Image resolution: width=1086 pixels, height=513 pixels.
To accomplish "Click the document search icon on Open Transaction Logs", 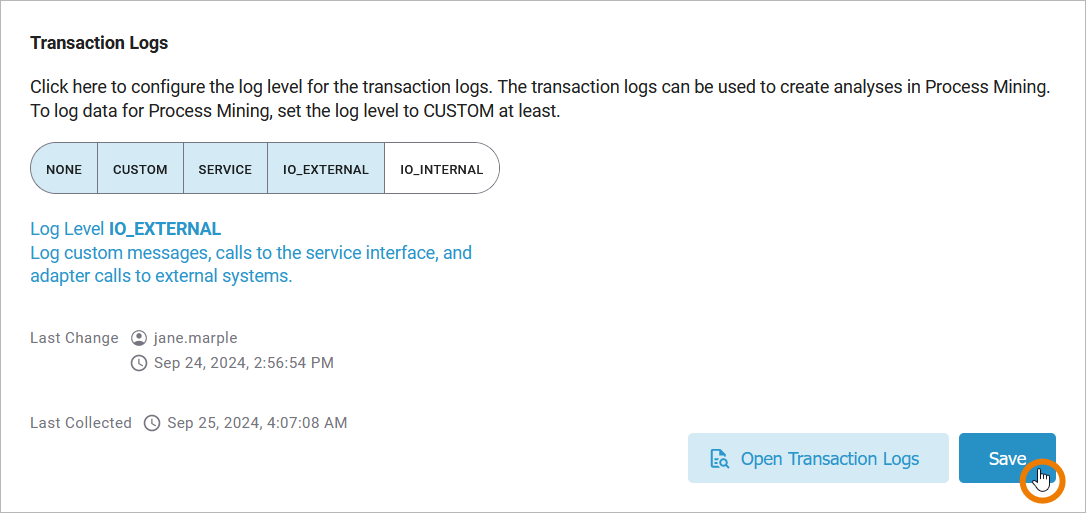I will point(719,459).
